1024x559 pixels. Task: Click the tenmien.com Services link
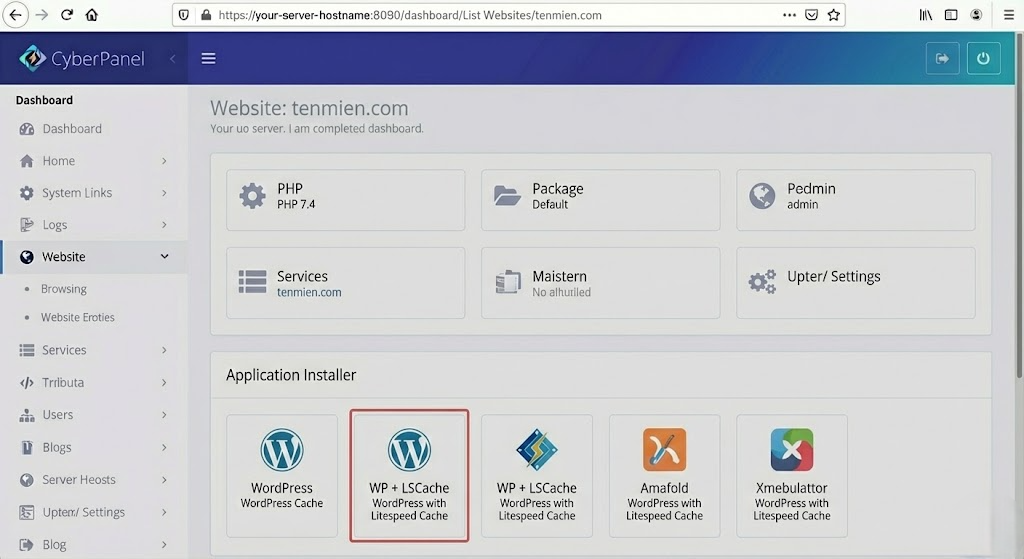coord(309,293)
